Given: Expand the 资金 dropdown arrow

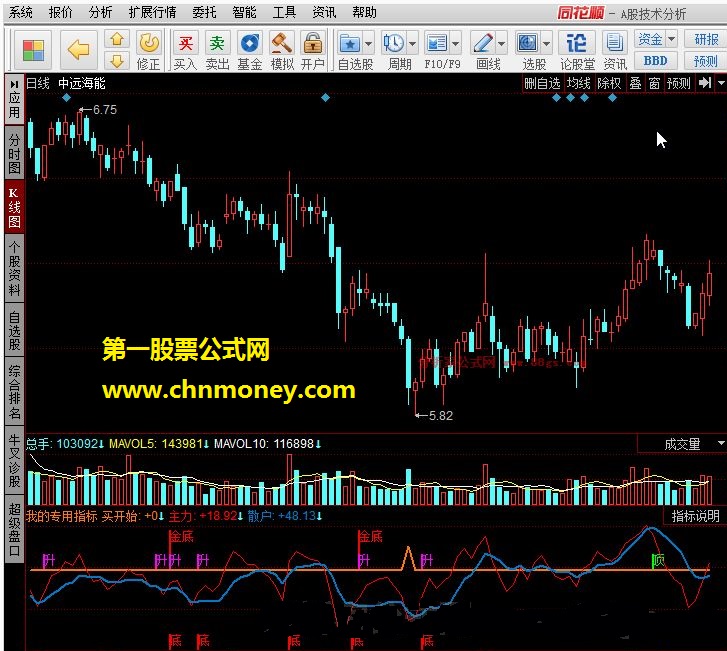Looking at the screenshot, I should [671, 39].
